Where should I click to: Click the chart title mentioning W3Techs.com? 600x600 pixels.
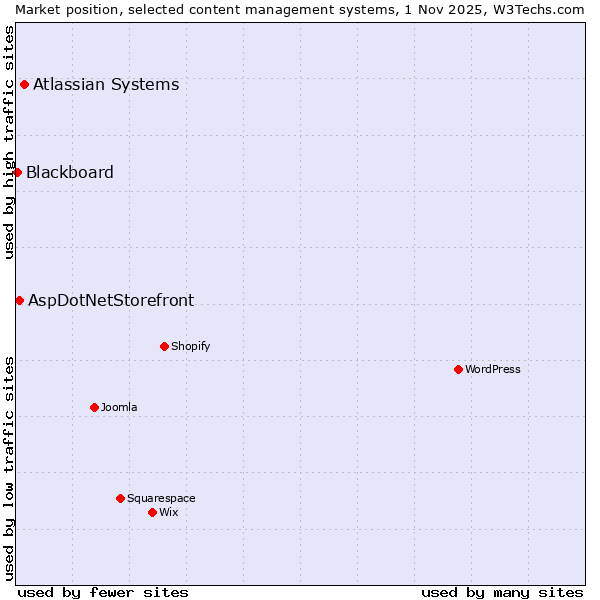click(300, 9)
